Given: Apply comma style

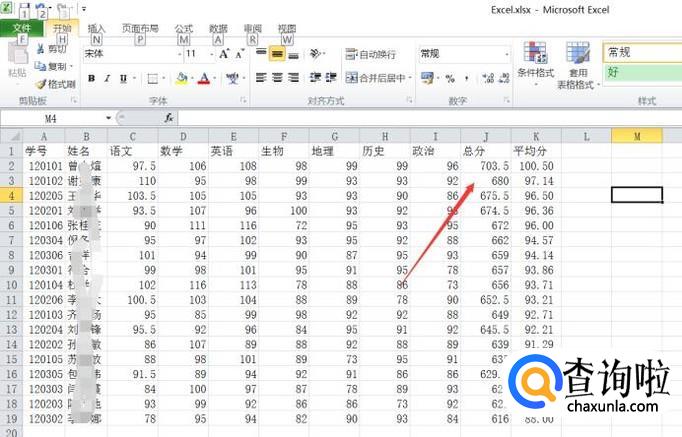Looking at the screenshot, I should pyautogui.click(x=467, y=79).
